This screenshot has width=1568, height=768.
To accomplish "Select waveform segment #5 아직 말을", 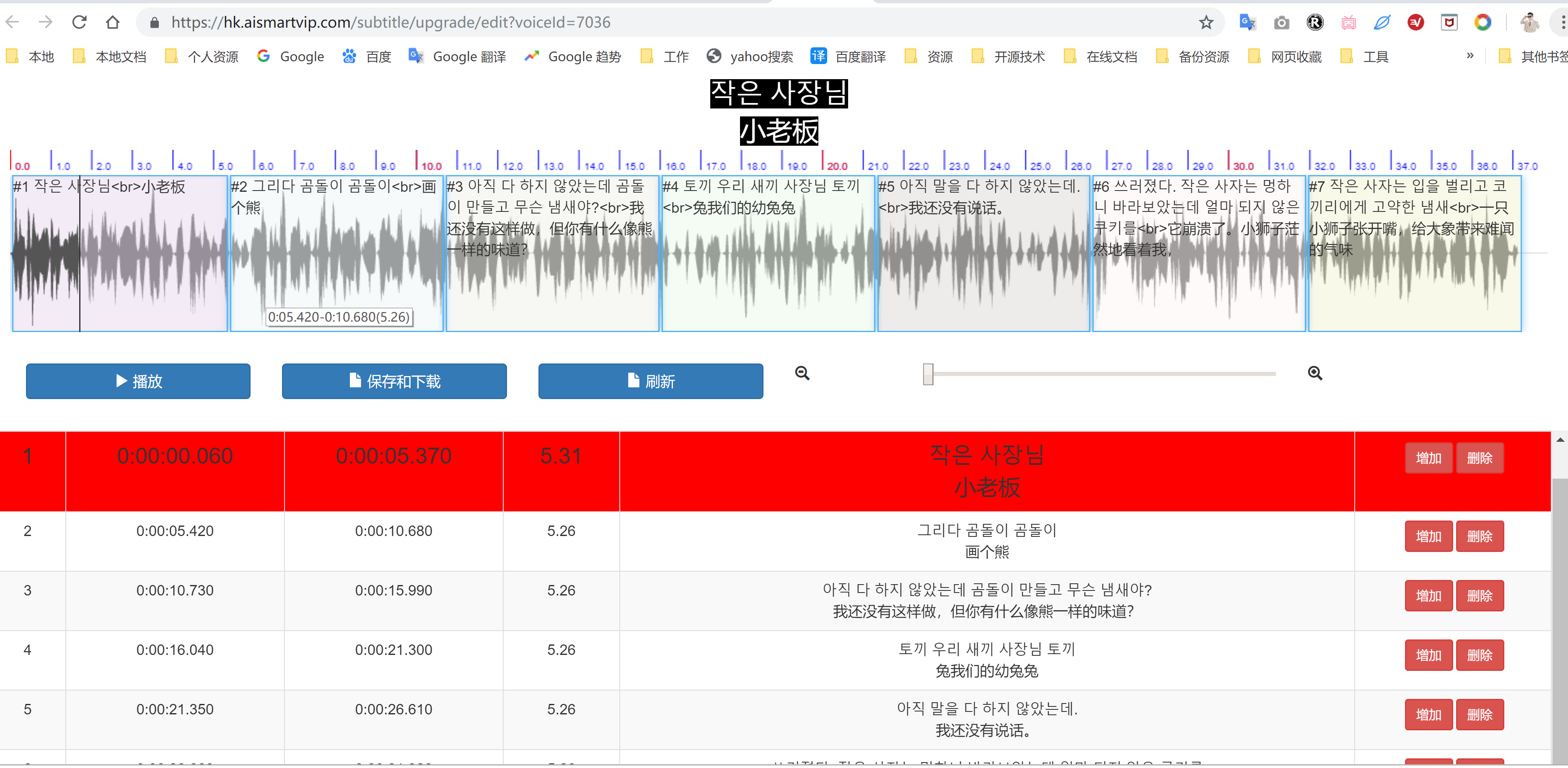I will click(983, 254).
